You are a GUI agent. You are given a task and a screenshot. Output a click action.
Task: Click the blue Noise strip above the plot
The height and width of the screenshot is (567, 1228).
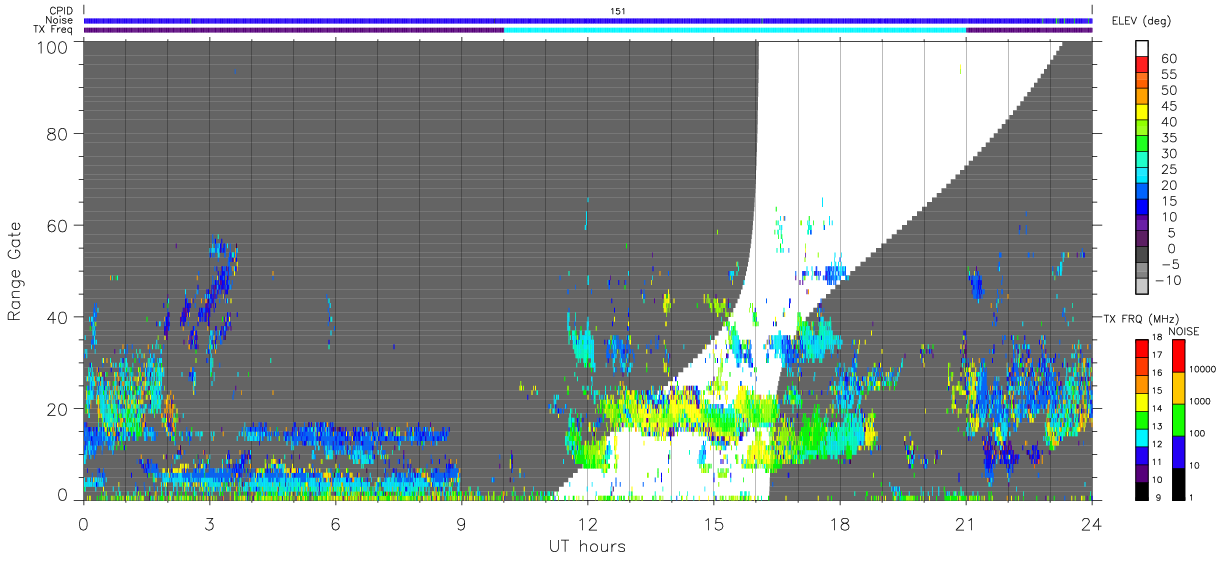tap(588, 20)
